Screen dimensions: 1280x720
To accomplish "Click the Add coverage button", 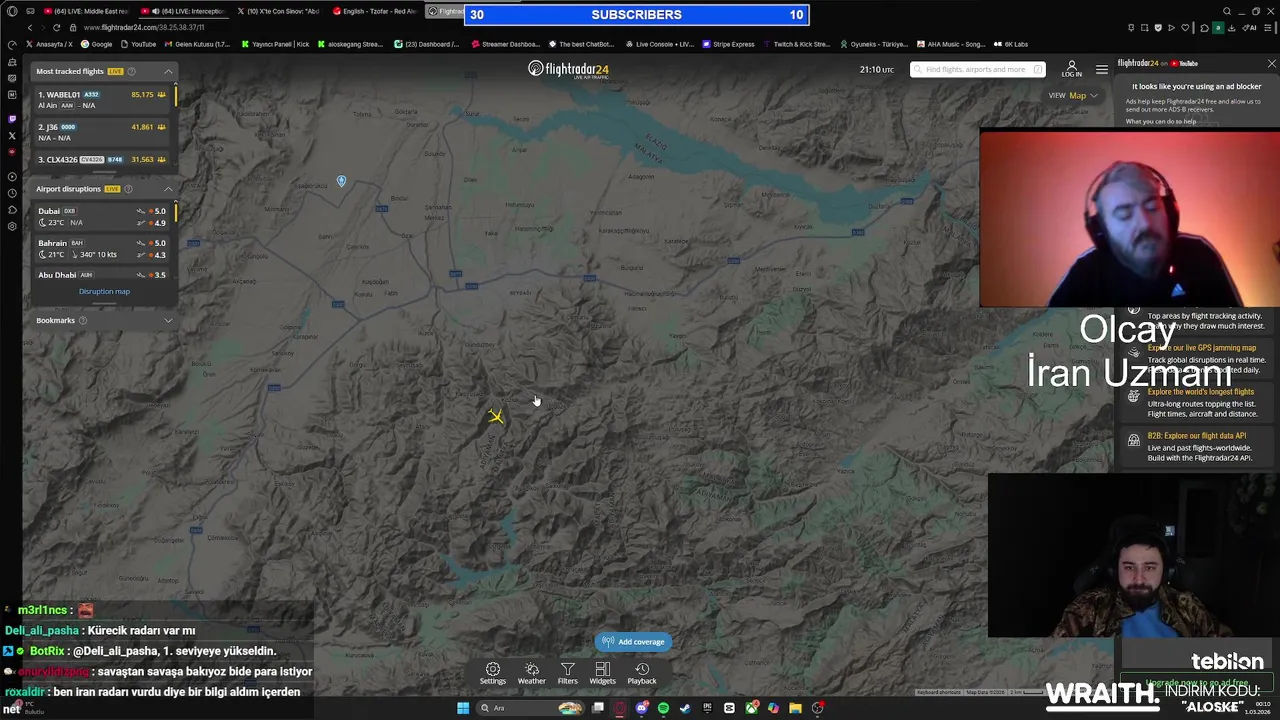I will pos(633,642).
